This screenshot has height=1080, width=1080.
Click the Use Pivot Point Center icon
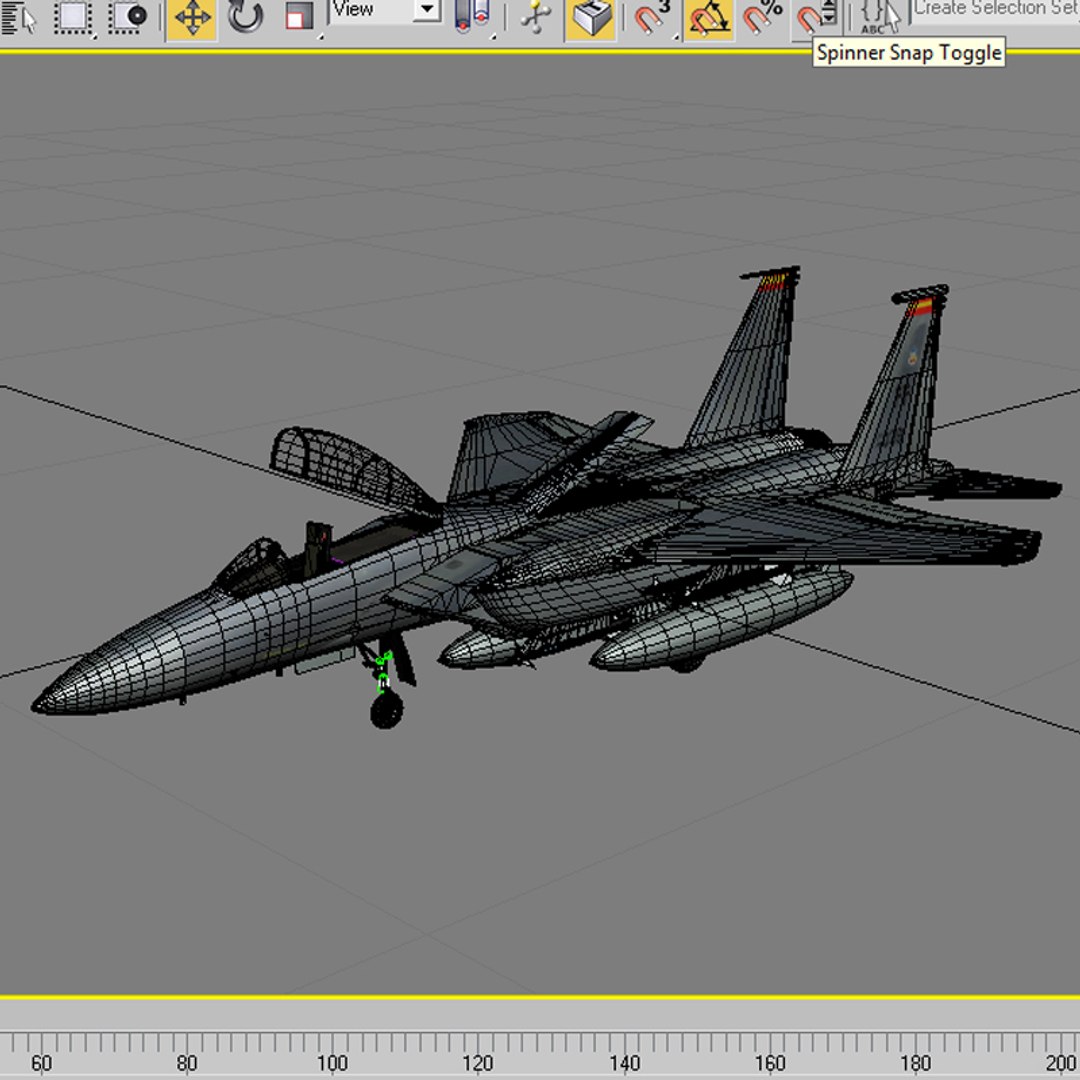point(473,18)
